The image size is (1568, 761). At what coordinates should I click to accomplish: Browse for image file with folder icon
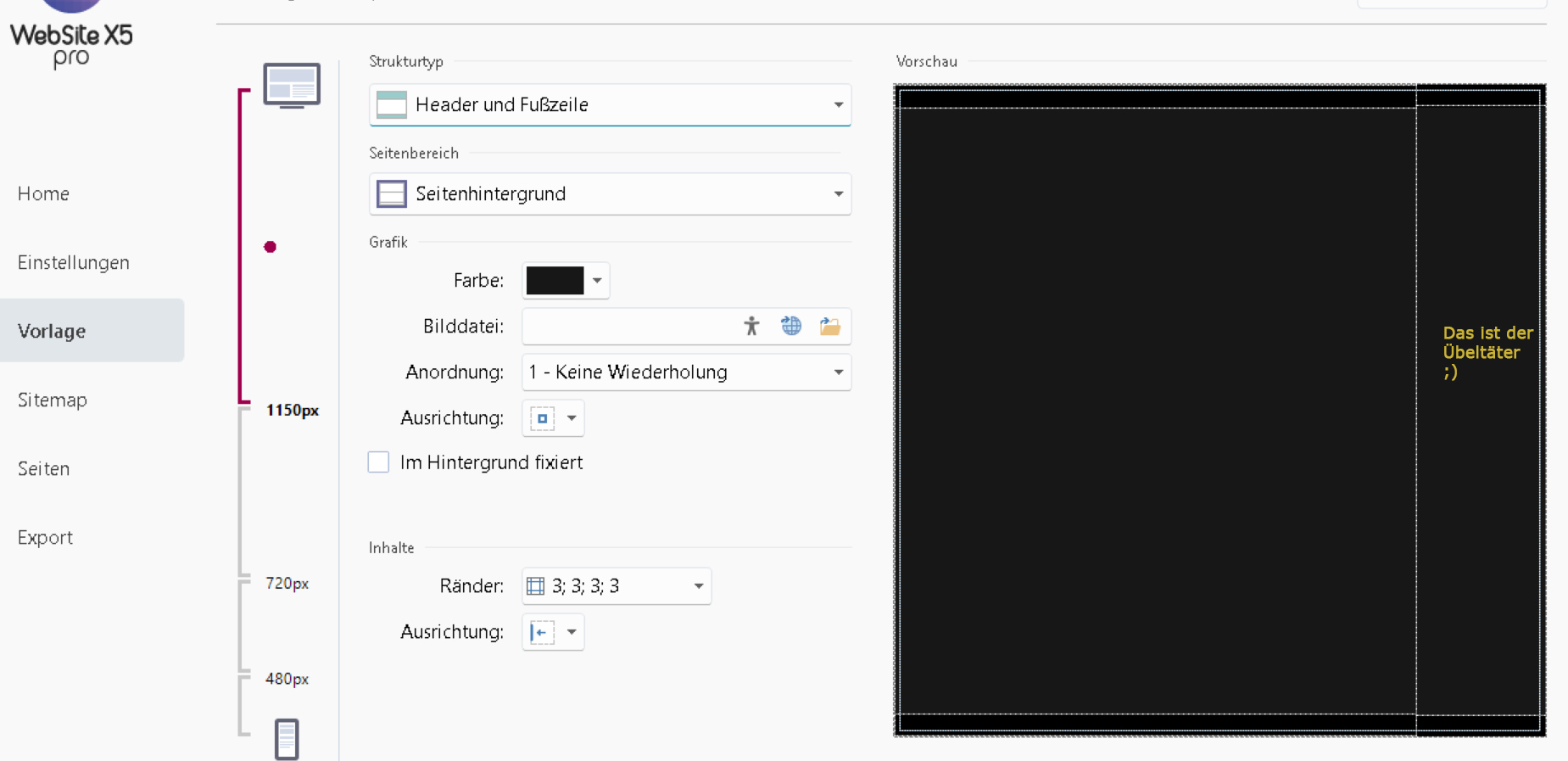829,326
